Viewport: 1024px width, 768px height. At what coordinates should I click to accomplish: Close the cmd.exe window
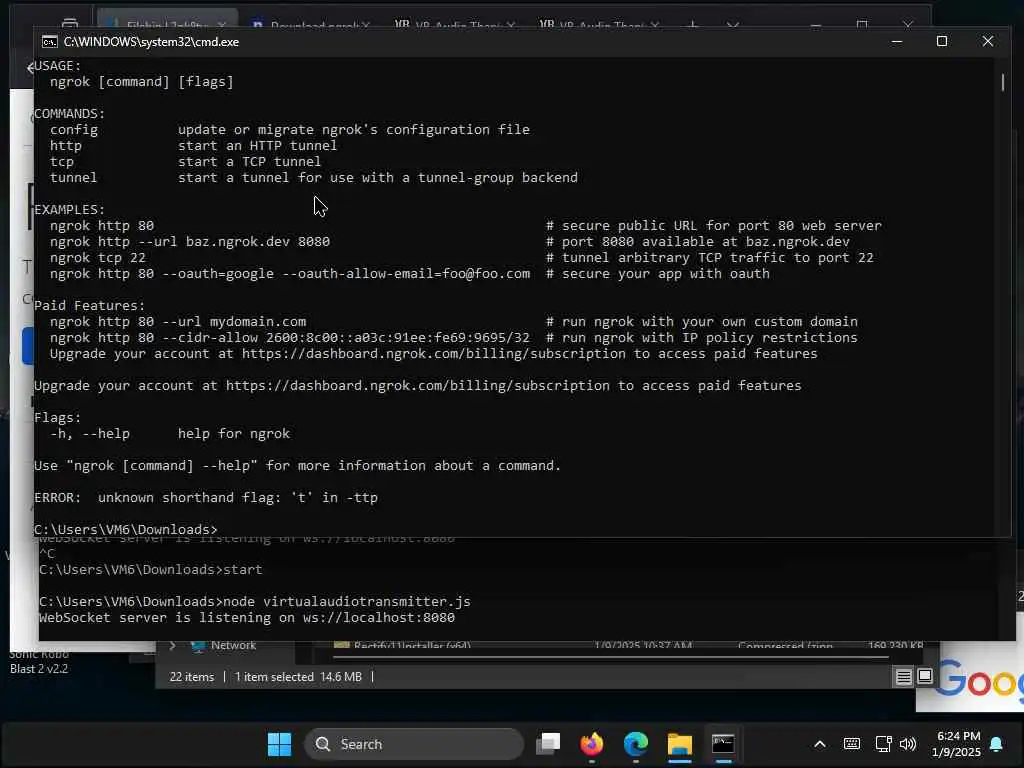pos(987,42)
